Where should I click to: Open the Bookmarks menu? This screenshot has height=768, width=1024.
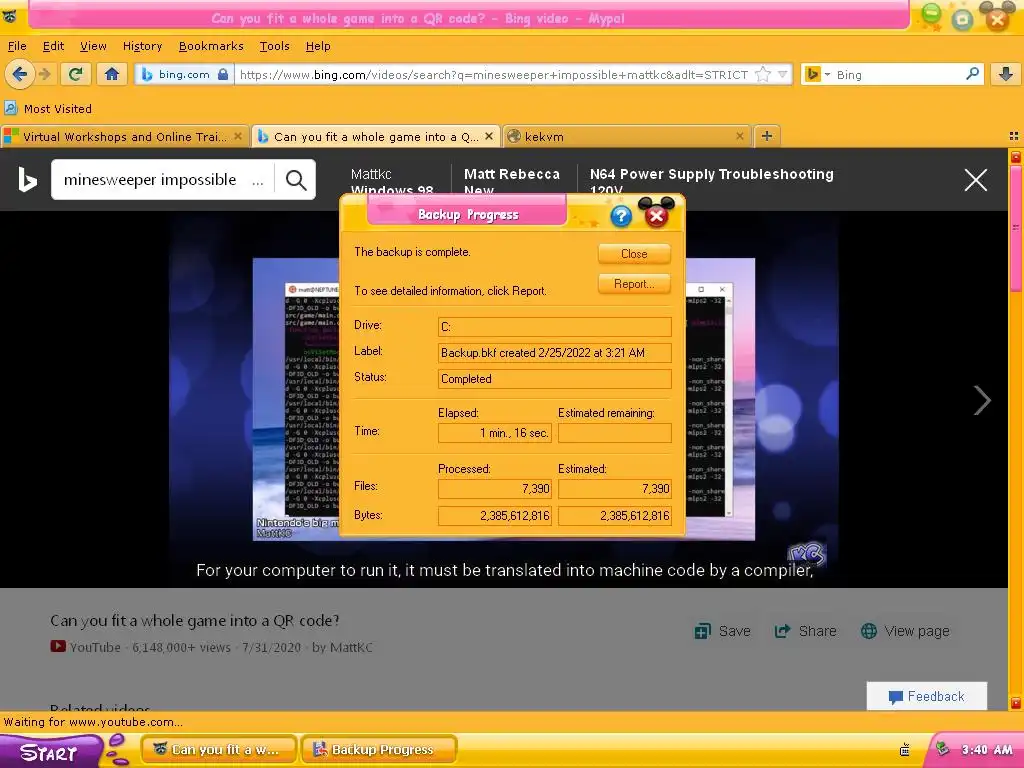tap(211, 46)
